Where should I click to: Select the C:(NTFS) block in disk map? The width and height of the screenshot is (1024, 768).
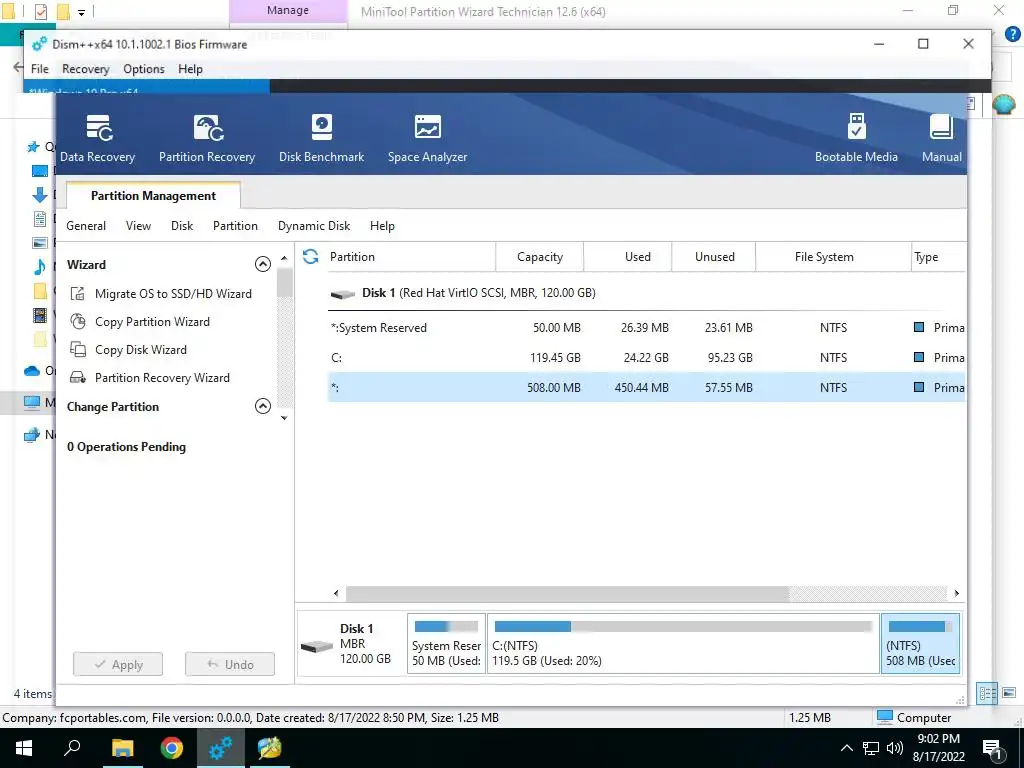[683, 643]
